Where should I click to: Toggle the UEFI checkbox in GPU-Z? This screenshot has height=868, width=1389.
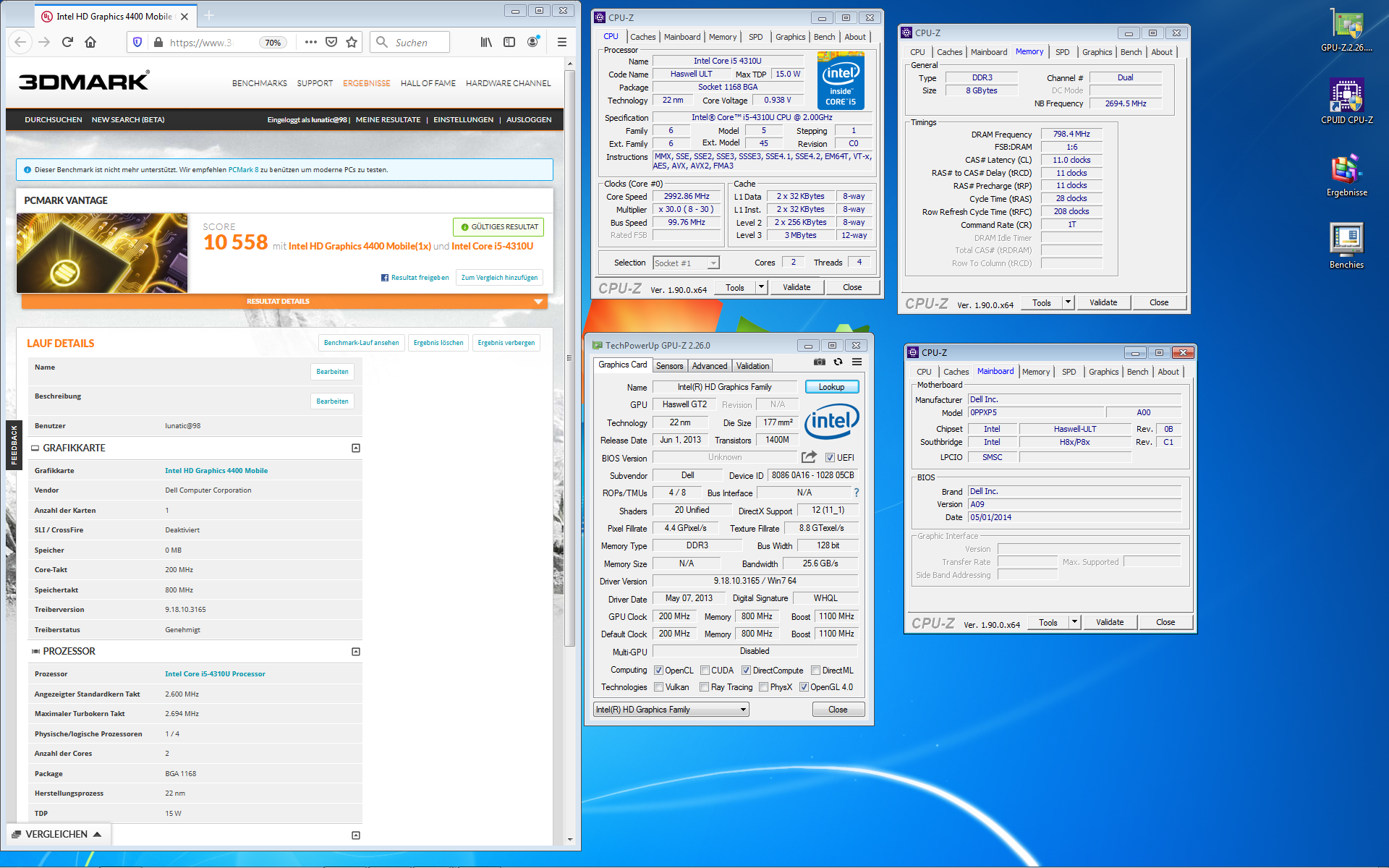point(830,457)
